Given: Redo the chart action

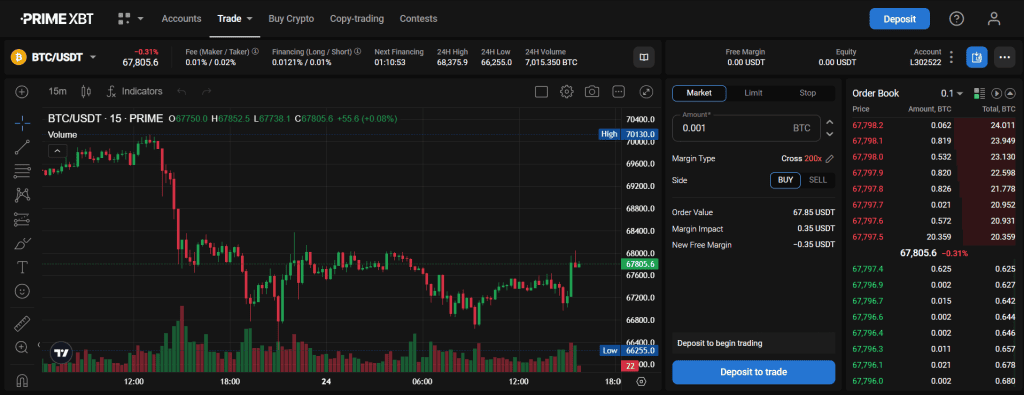Looking at the screenshot, I should pyautogui.click(x=206, y=91).
